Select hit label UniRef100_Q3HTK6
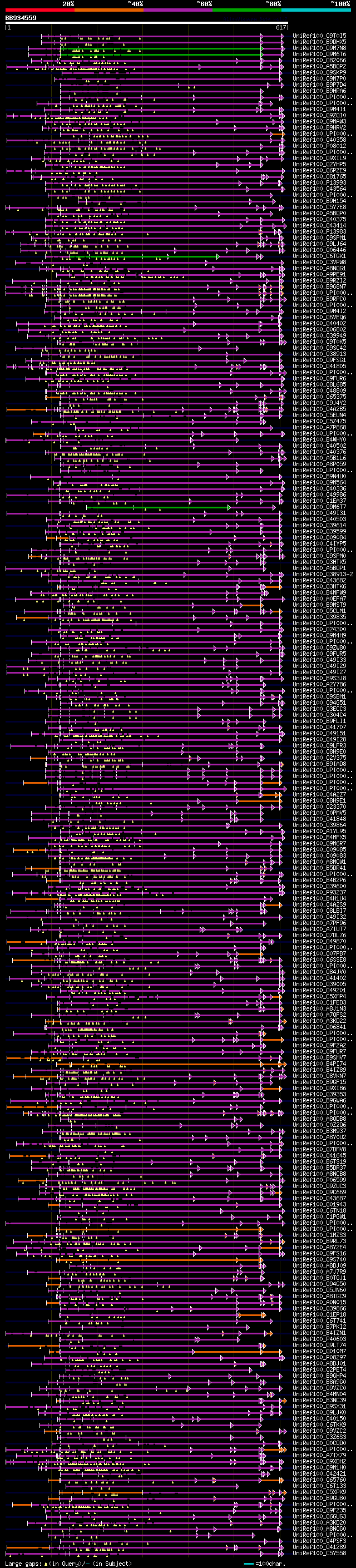Viewport: 356px width, 1568px height. click(x=319, y=586)
